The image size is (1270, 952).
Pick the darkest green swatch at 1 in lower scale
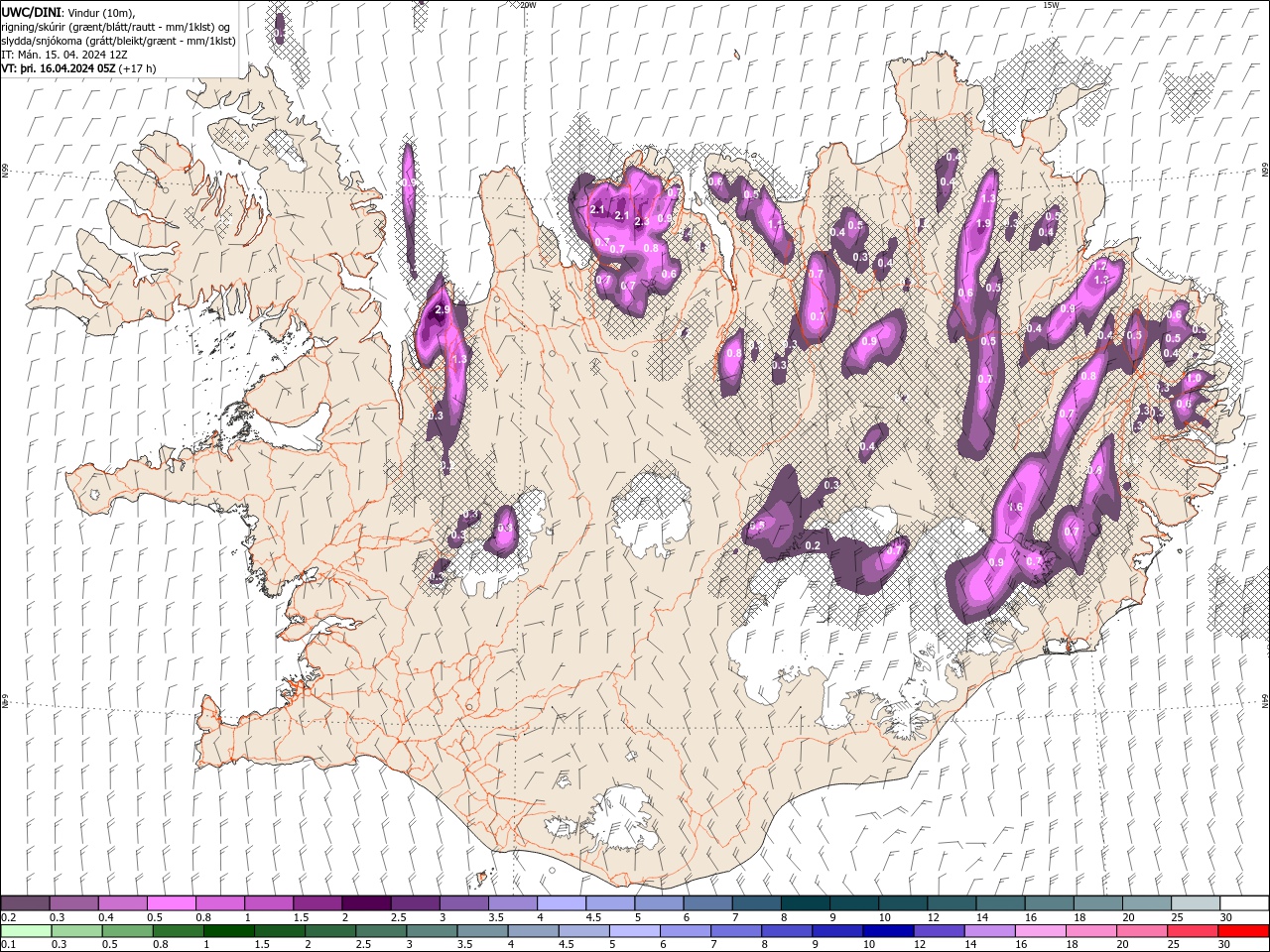point(228,931)
